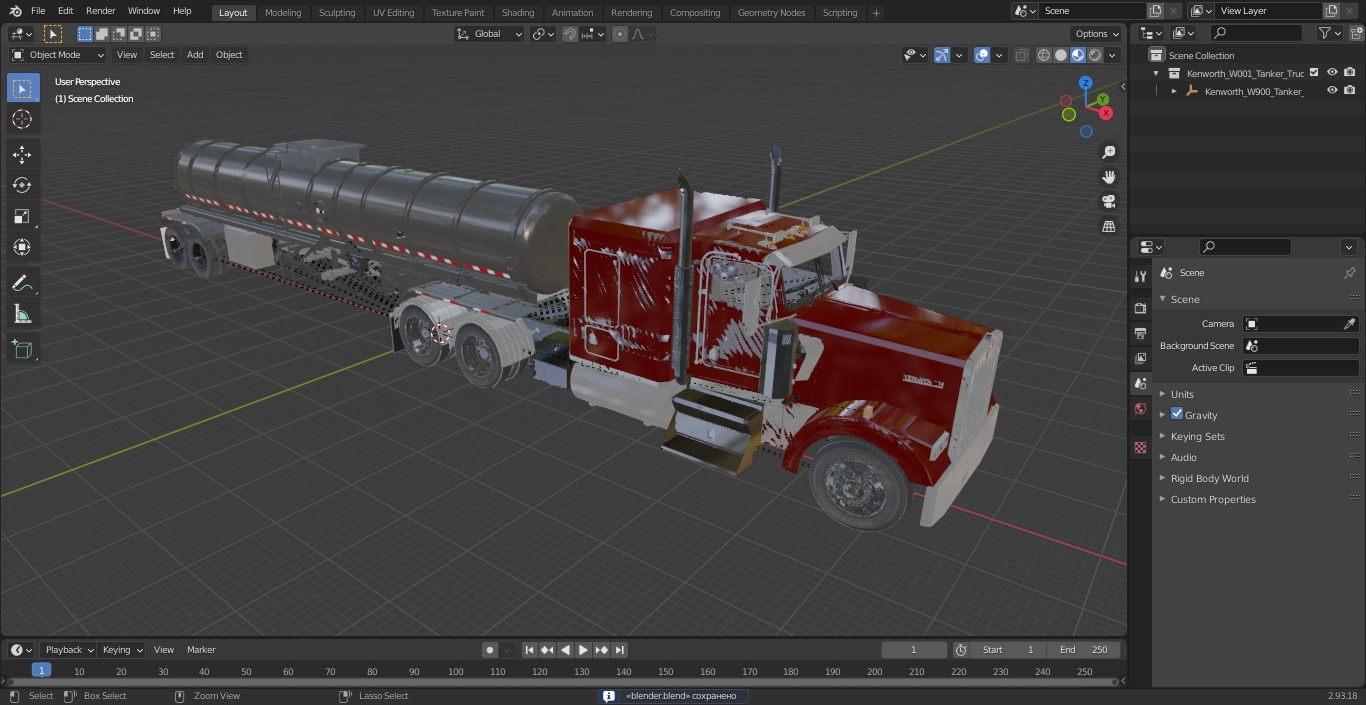
Task: Toggle proportional editing
Action: (x=620, y=34)
